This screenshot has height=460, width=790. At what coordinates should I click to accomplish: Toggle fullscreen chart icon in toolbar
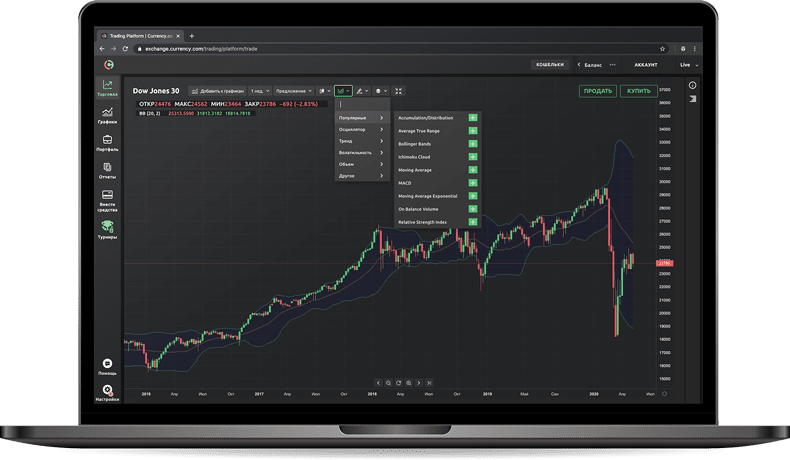pos(398,91)
